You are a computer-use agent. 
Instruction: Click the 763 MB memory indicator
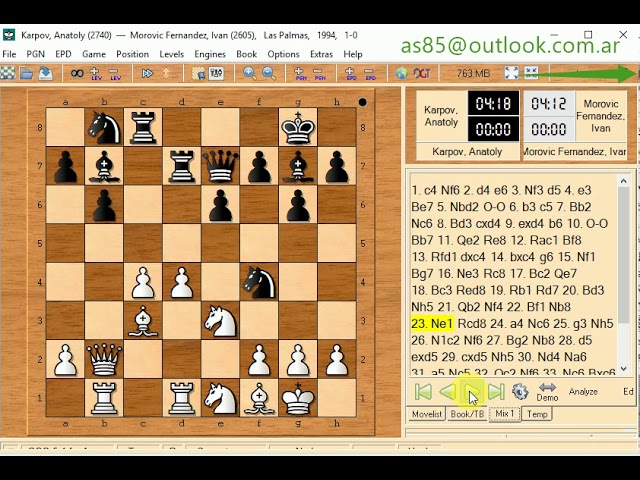pos(473,73)
